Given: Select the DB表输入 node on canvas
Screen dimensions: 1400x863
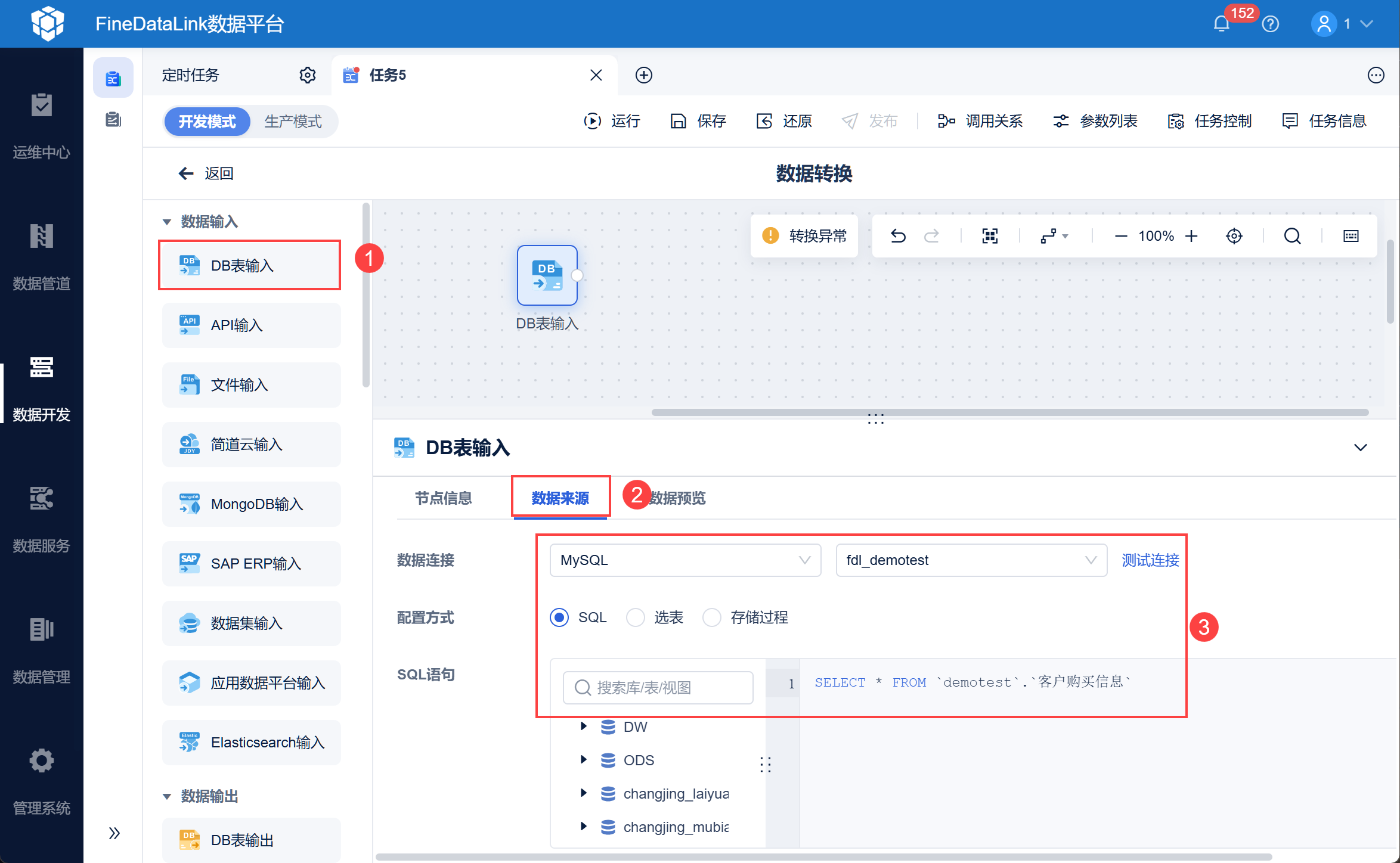Looking at the screenshot, I should (x=547, y=275).
